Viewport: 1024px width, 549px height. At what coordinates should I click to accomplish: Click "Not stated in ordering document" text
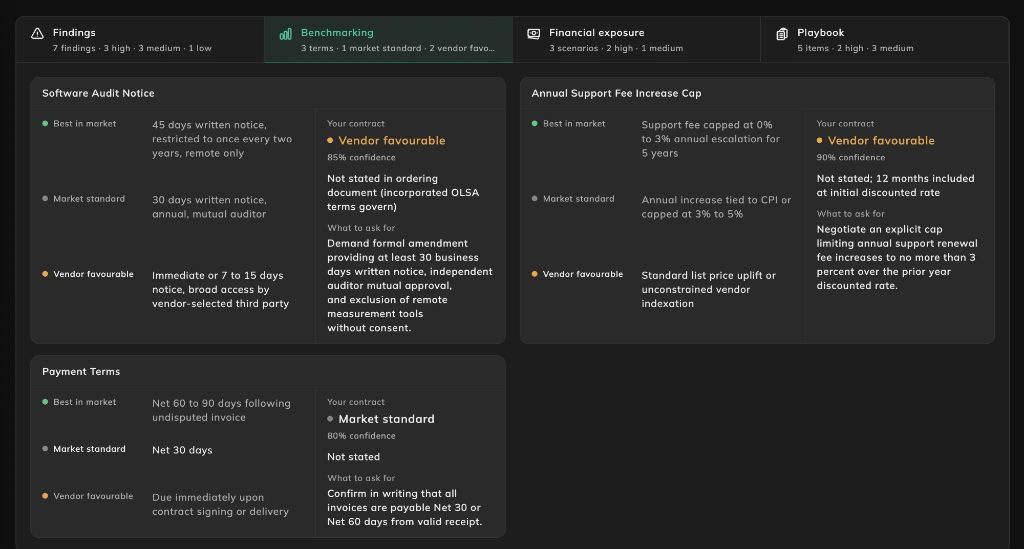403,193
